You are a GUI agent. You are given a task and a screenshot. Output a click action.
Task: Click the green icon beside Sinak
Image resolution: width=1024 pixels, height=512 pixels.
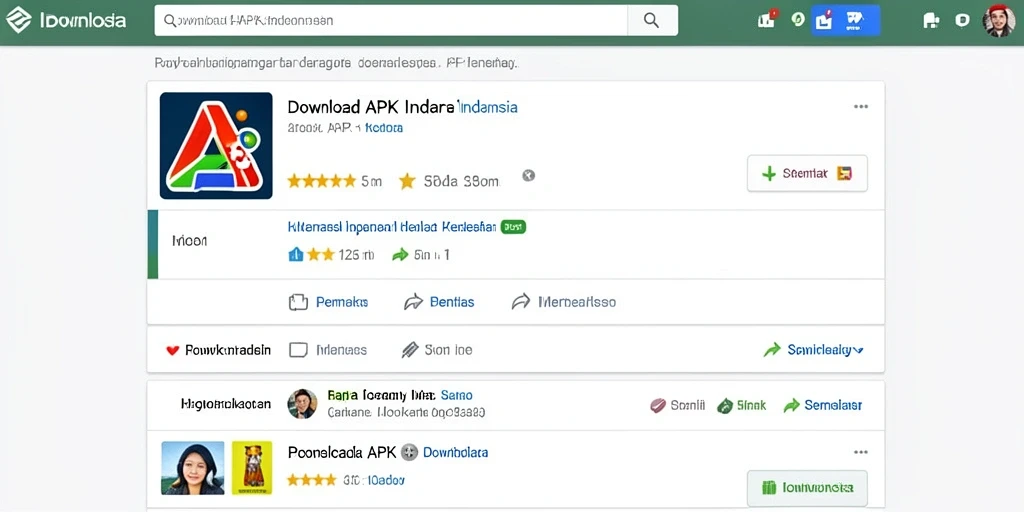pos(725,406)
